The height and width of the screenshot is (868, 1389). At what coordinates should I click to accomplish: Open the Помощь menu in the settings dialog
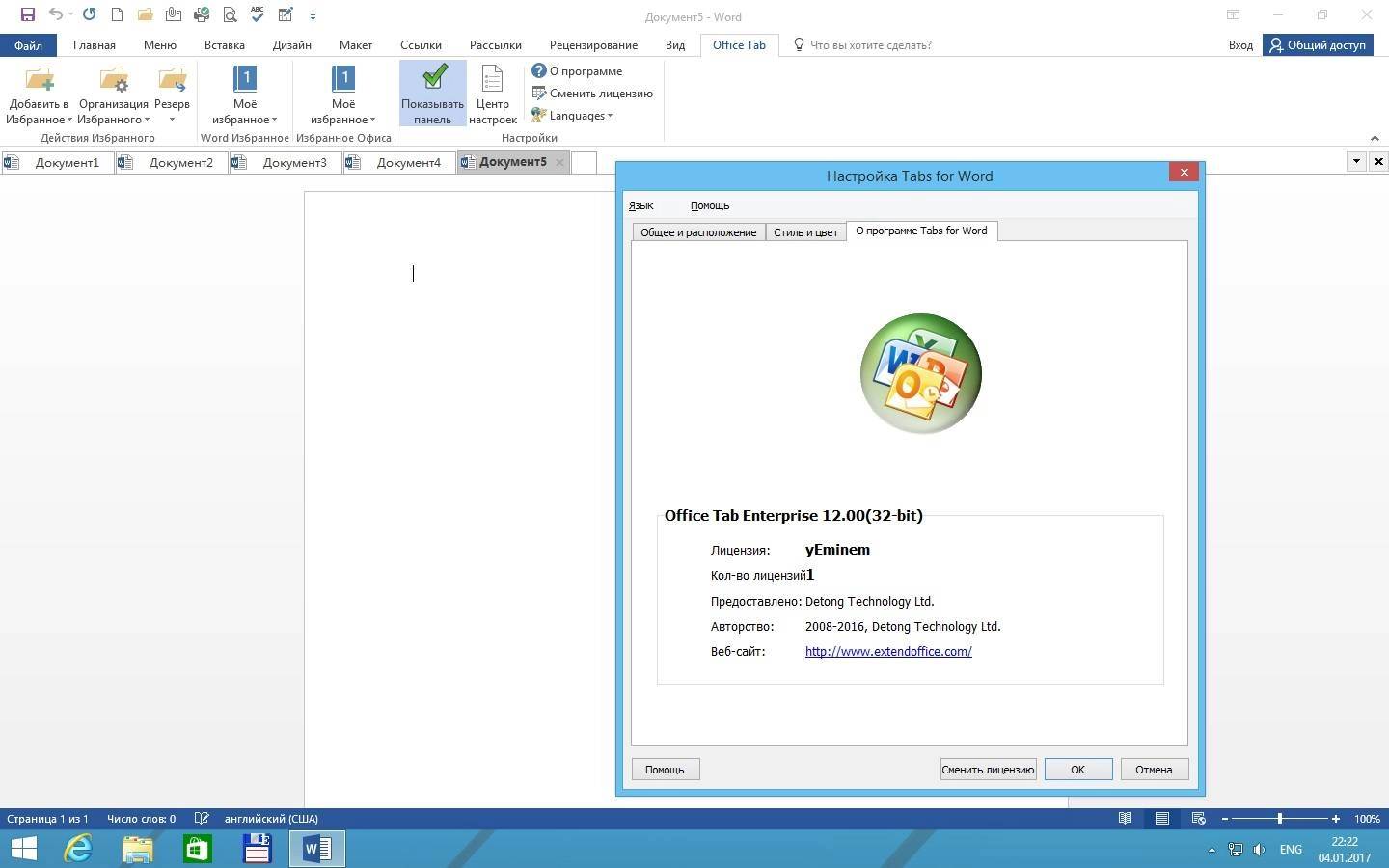[710, 205]
